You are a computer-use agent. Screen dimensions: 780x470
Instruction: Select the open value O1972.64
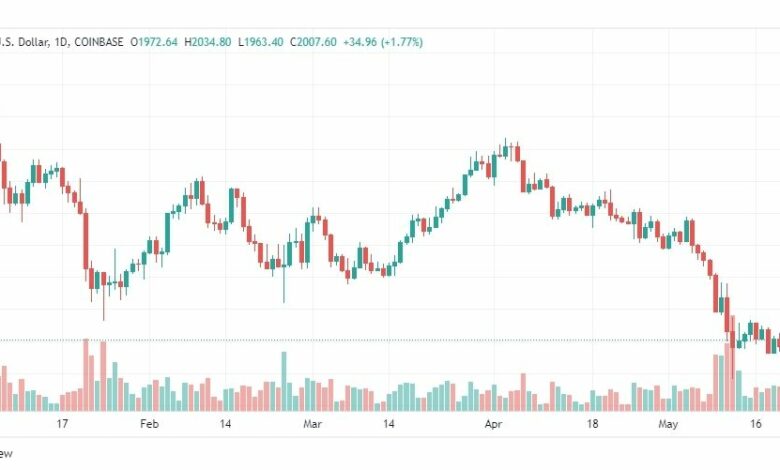click(x=154, y=42)
